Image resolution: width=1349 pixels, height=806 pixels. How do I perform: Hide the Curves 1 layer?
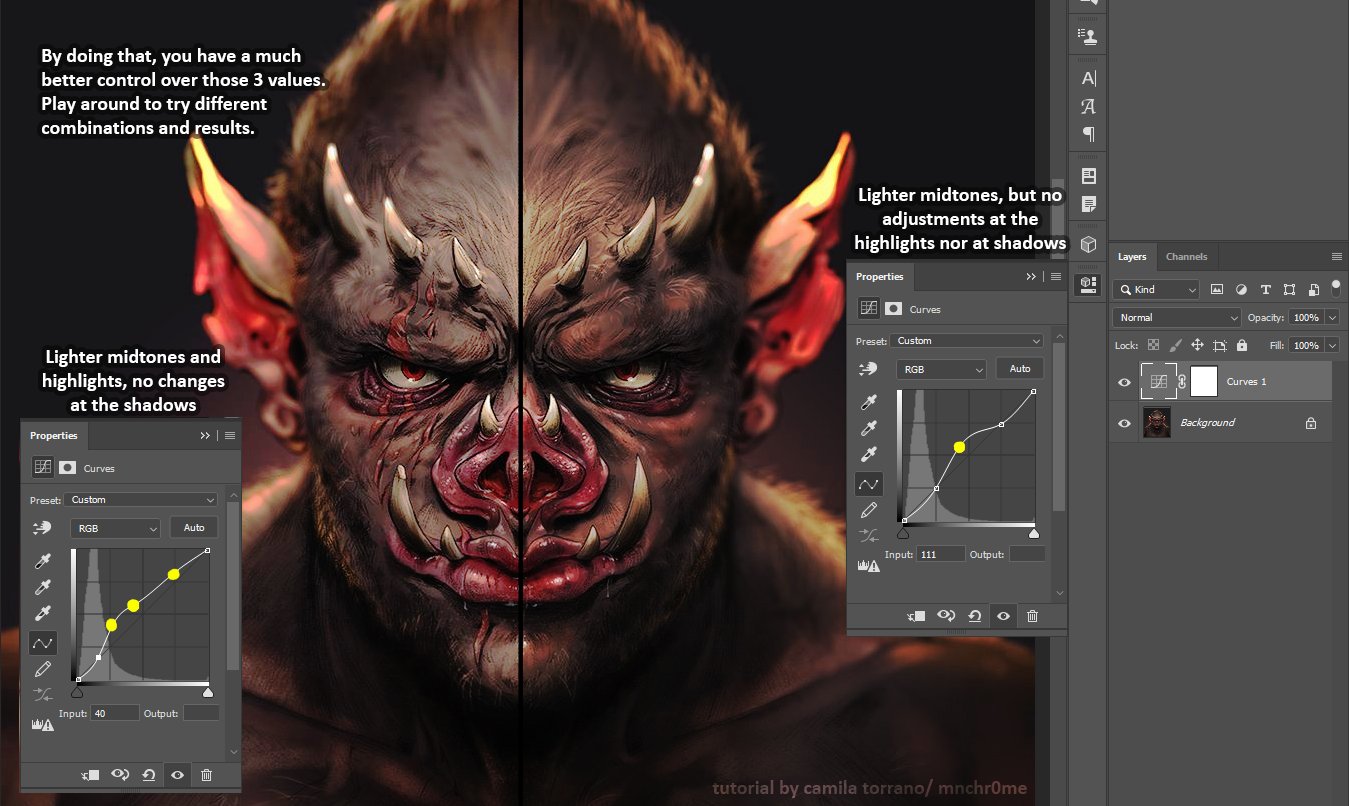click(x=1124, y=382)
